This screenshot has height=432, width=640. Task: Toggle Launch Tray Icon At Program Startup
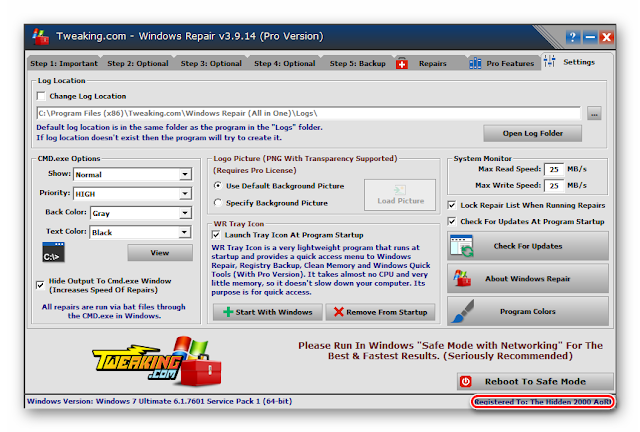pyautogui.click(x=216, y=235)
